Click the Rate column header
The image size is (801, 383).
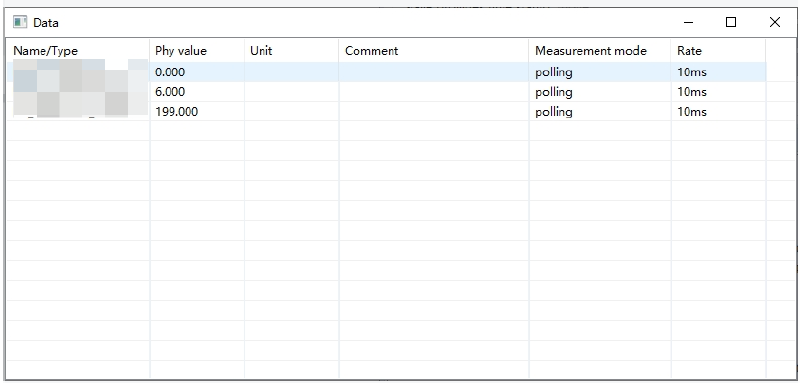point(718,51)
